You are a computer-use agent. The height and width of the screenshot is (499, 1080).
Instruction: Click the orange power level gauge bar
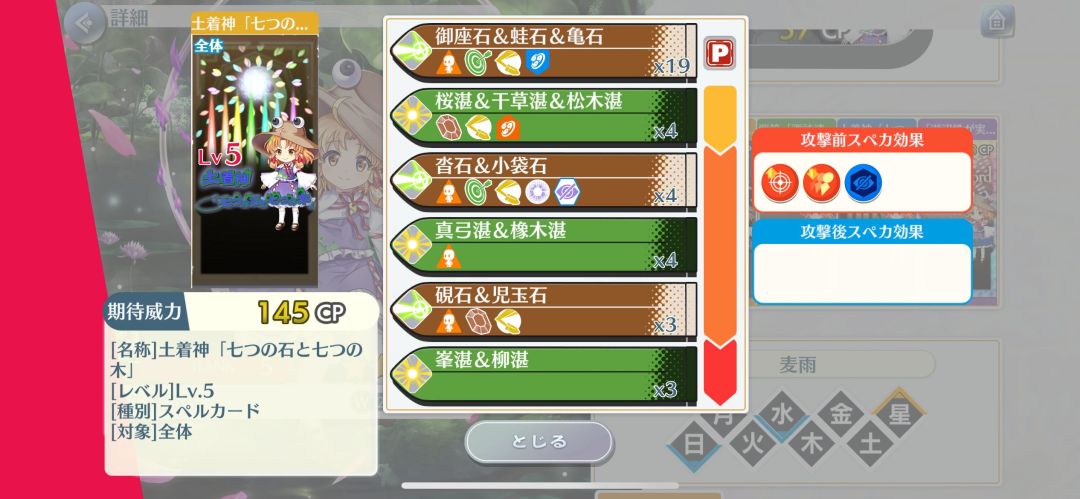pyautogui.click(x=720, y=245)
